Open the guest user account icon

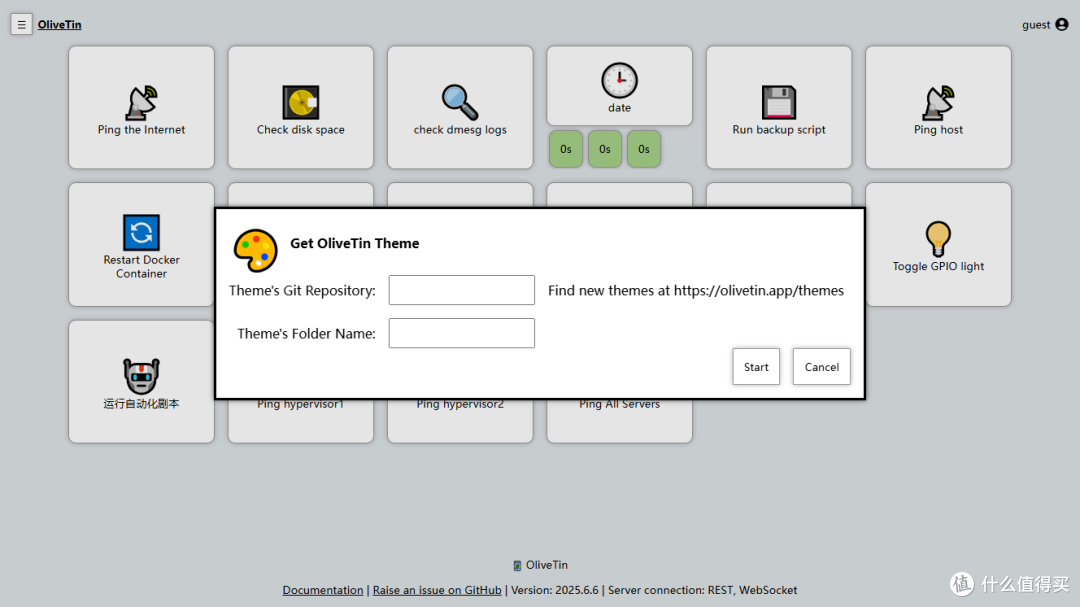click(x=1061, y=25)
